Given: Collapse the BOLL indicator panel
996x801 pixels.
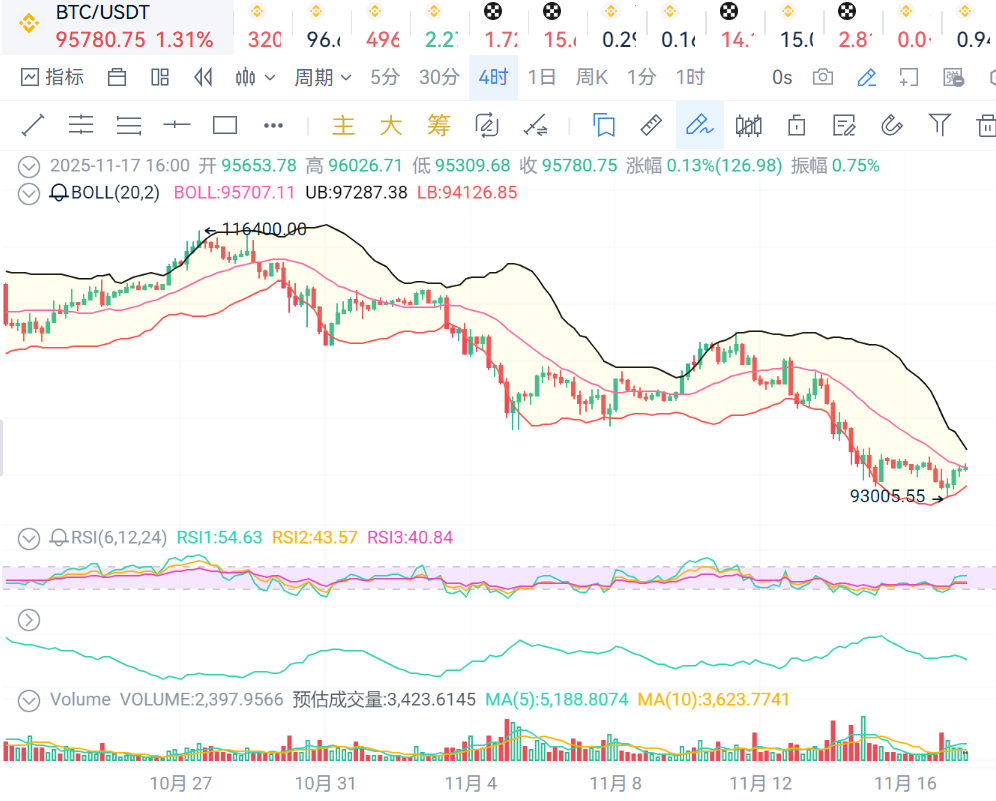Looking at the screenshot, I should pyautogui.click(x=30, y=193).
